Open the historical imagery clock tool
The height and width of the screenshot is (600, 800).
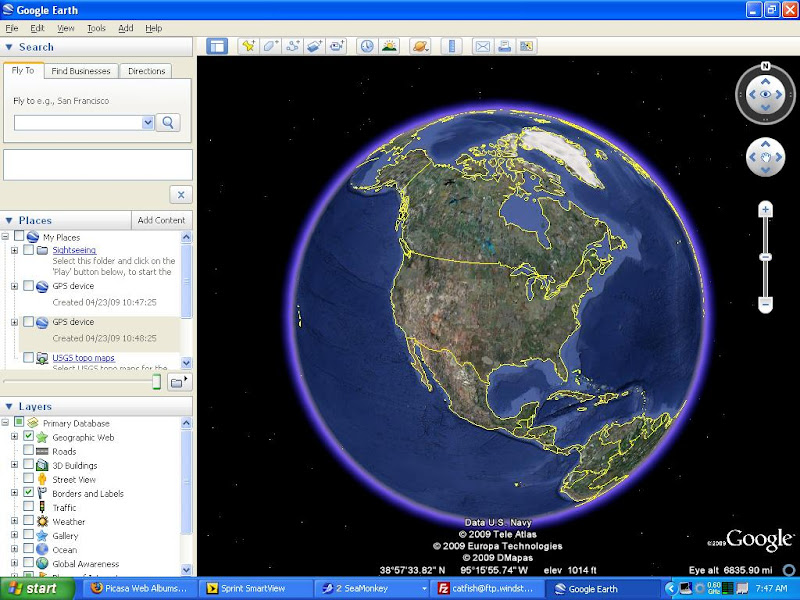[x=366, y=46]
